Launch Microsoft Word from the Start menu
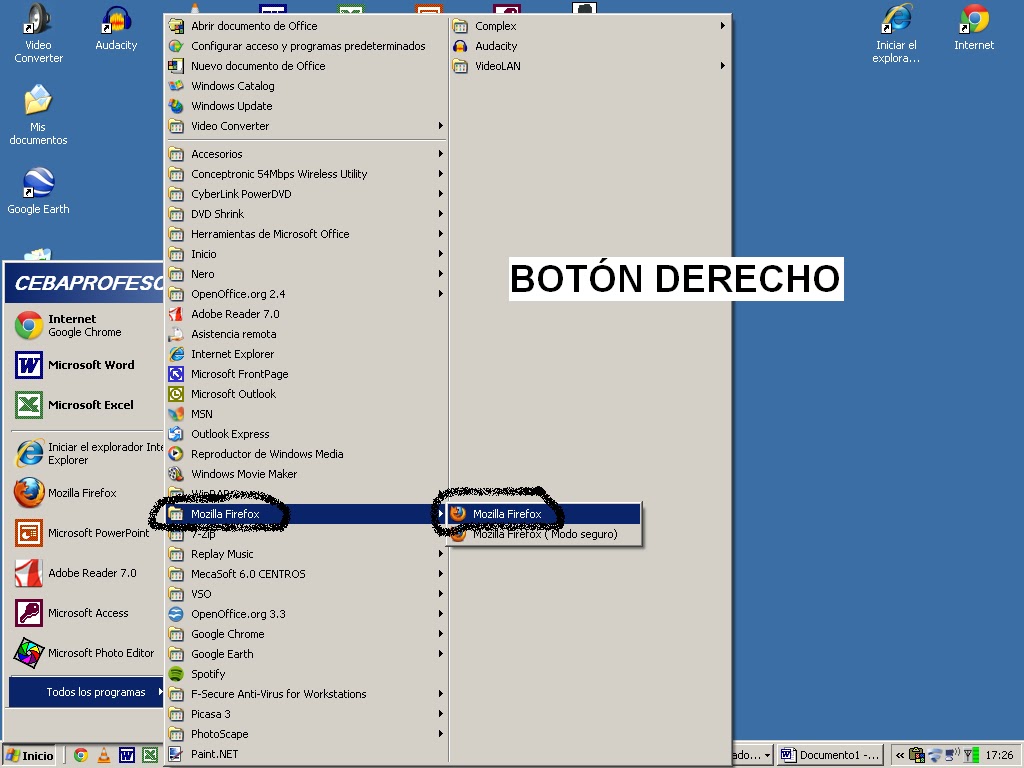The image size is (1024, 768). pos(85,365)
